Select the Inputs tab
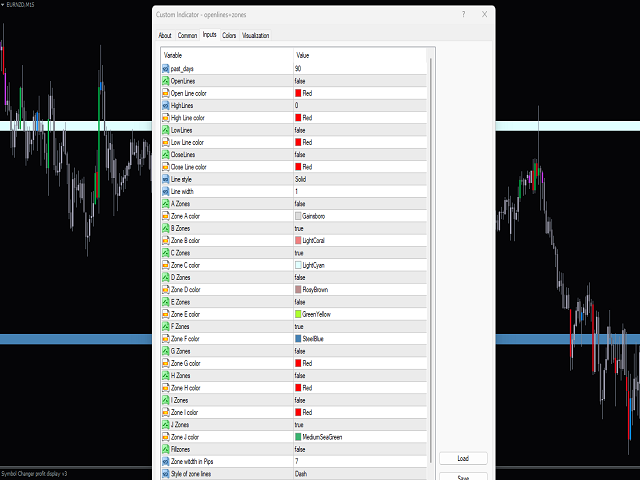640x480 pixels. tap(209, 35)
